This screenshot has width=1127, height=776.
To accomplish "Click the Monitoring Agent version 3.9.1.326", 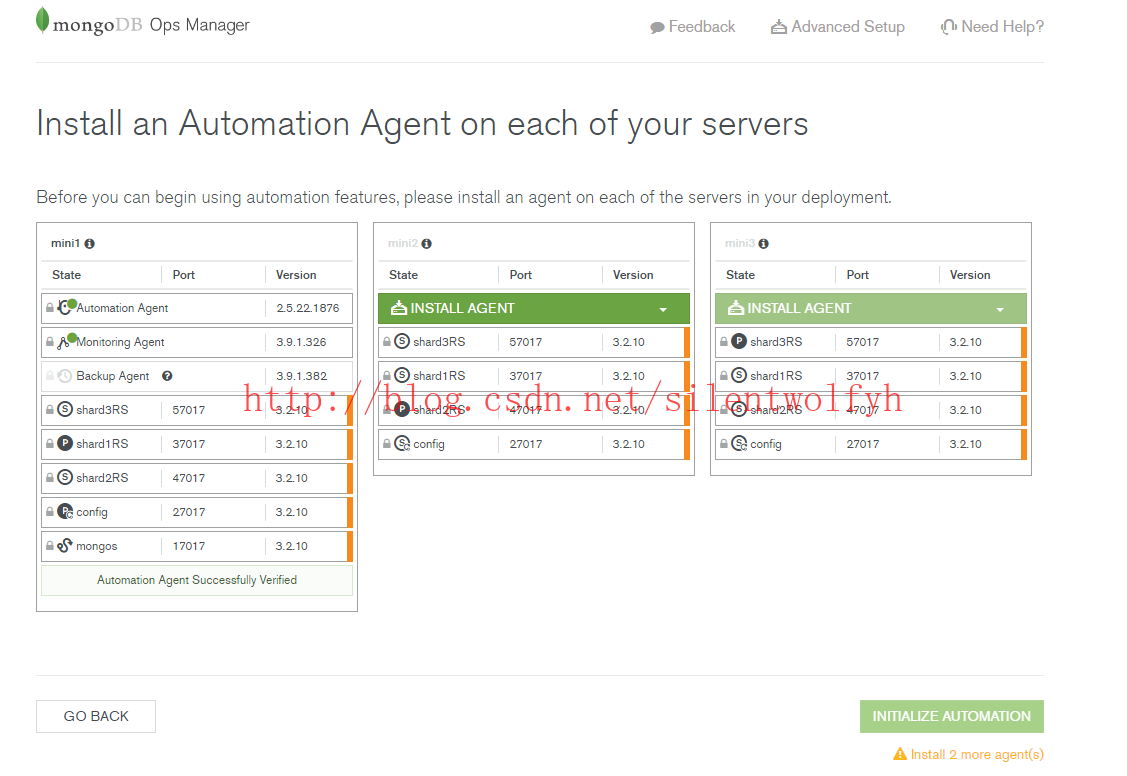I will point(301,342).
